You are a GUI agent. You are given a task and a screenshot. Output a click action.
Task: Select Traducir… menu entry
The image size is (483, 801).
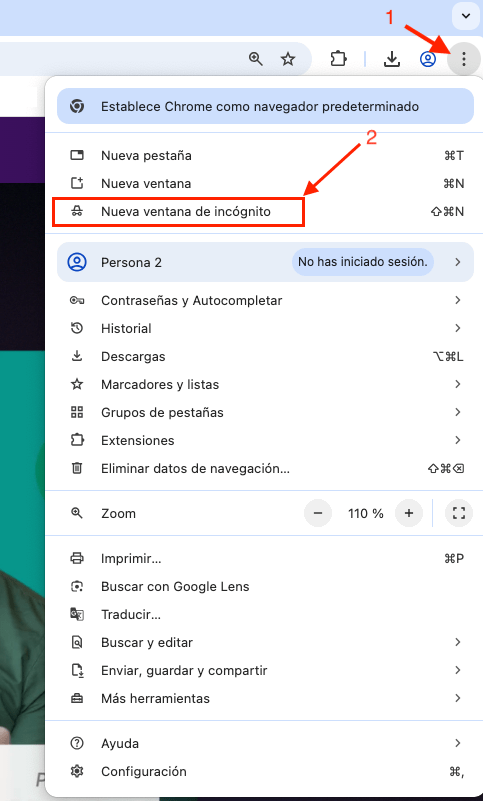click(265, 615)
